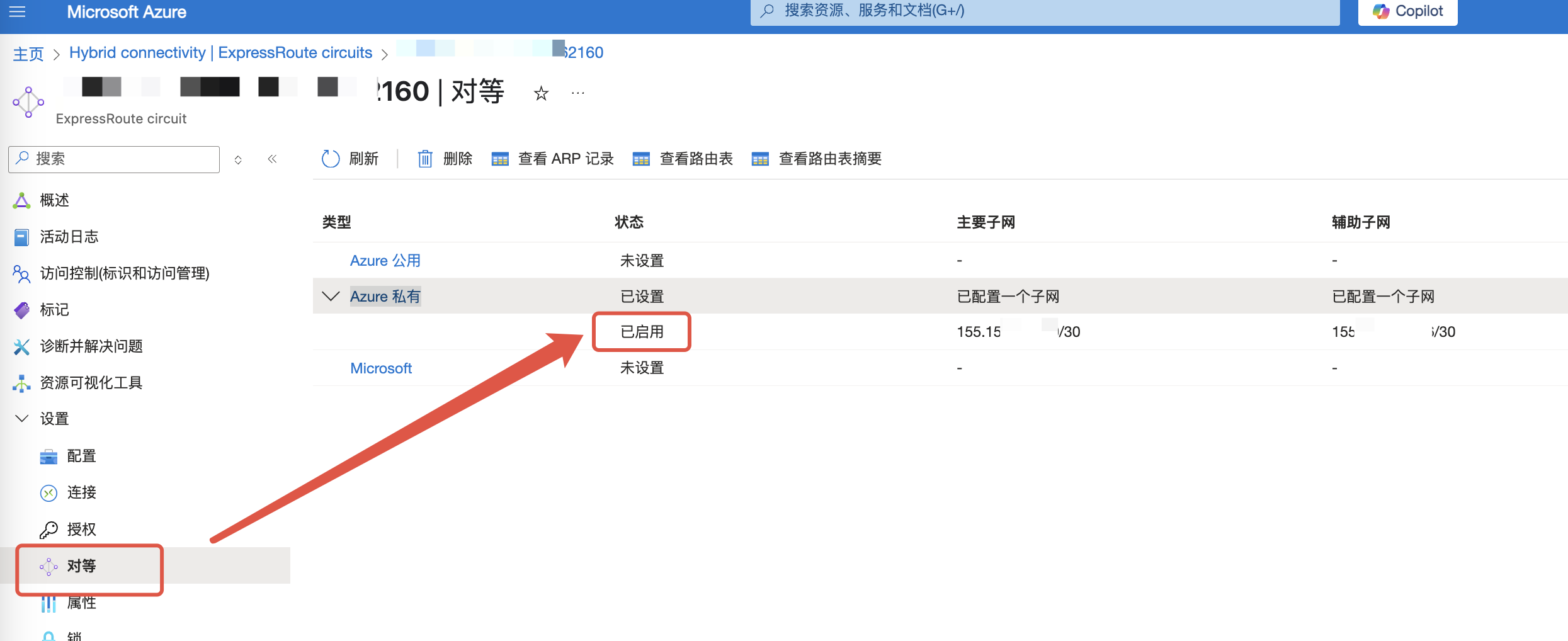Focus the global resource search box
Viewport: 1568px width, 641px height.
1045,11
